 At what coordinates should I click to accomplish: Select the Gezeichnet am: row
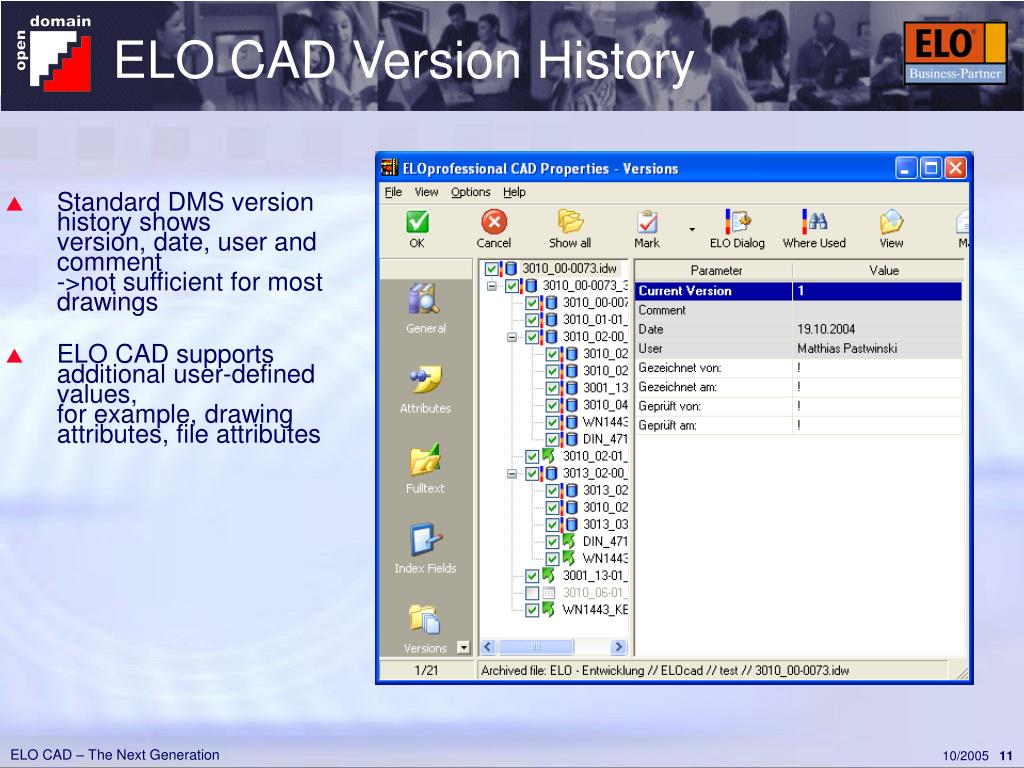(798, 387)
